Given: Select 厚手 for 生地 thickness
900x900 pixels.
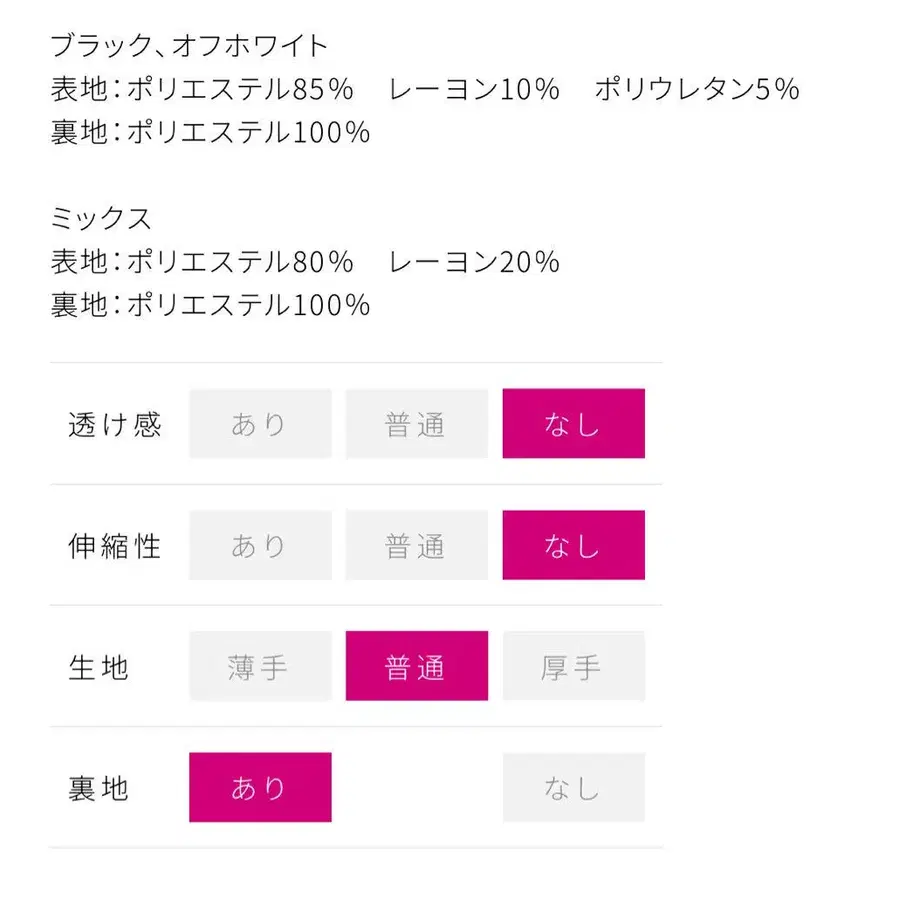Looking at the screenshot, I should coord(573,667).
